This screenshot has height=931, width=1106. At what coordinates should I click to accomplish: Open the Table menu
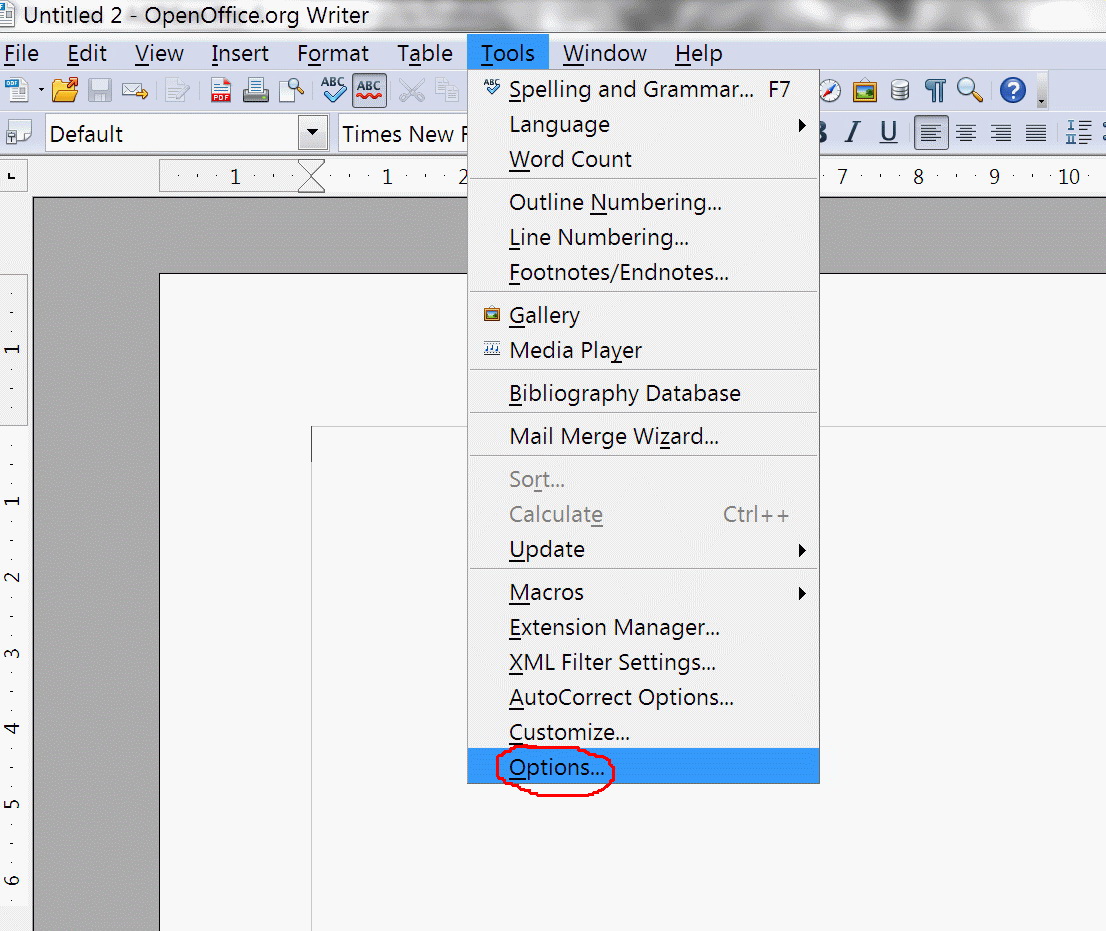[x=425, y=54]
